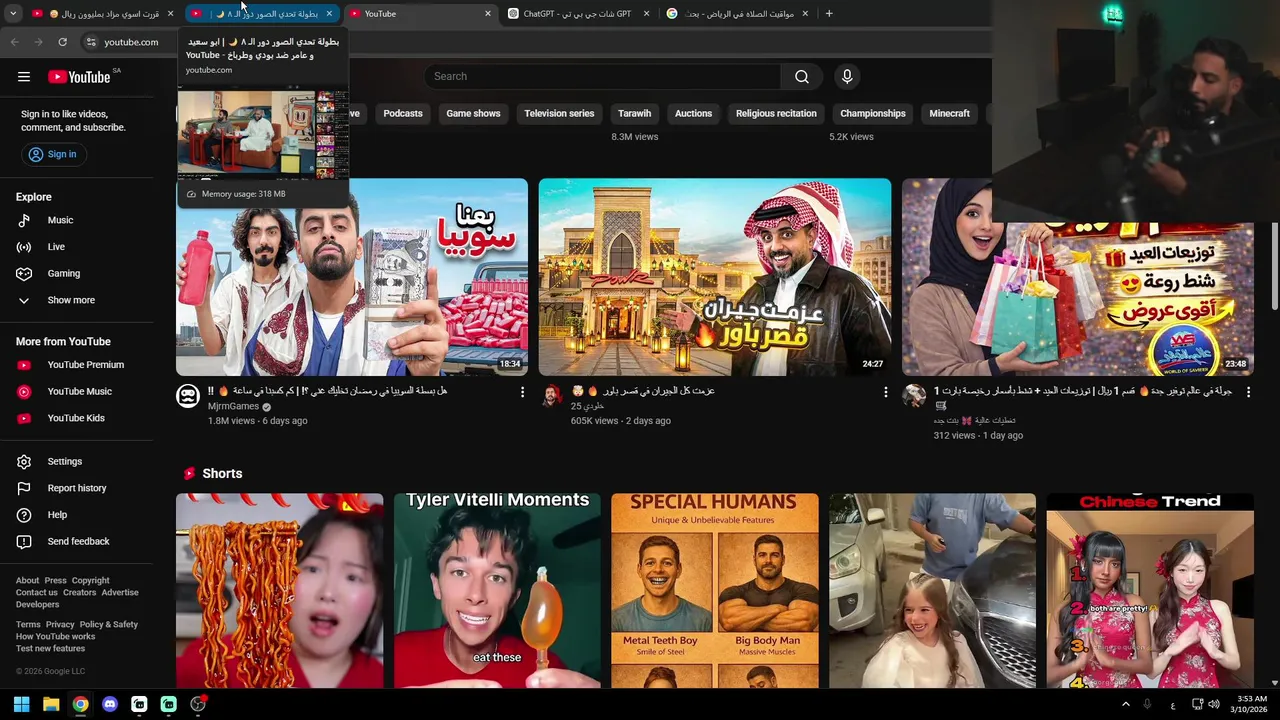Filter by the Game shows chip
This screenshot has width=1280, height=720.
(473, 114)
